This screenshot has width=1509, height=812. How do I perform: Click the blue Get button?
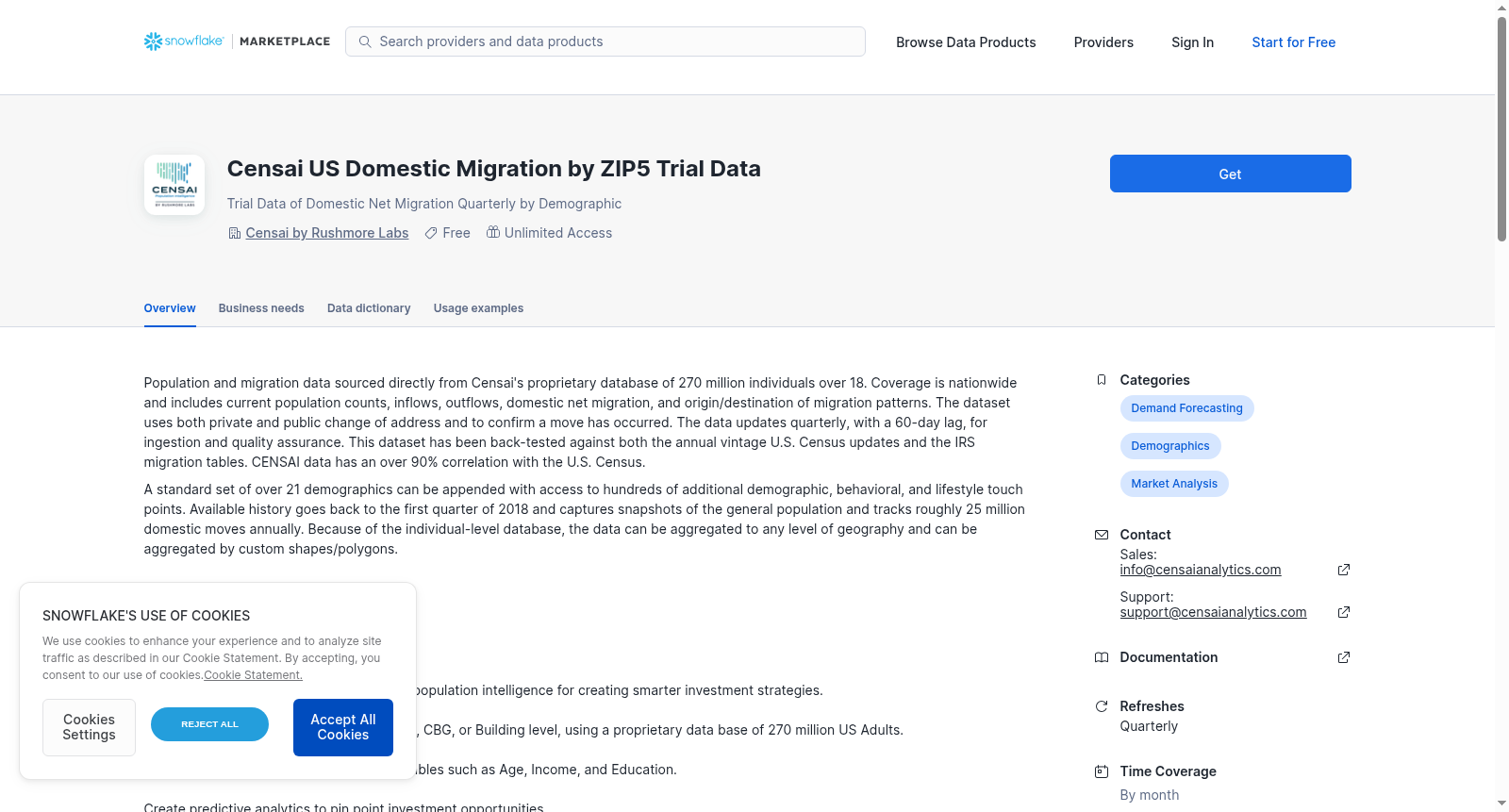click(x=1230, y=174)
